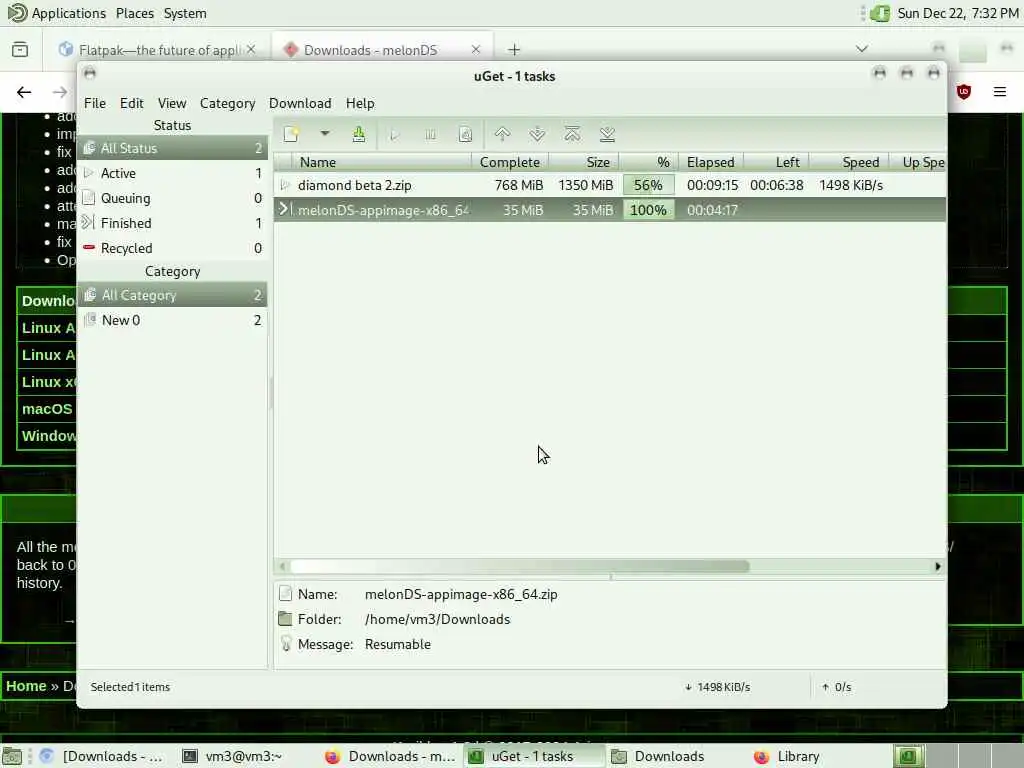This screenshot has height=768, width=1024.
Task: Open the System menu in top panel
Action: (185, 13)
